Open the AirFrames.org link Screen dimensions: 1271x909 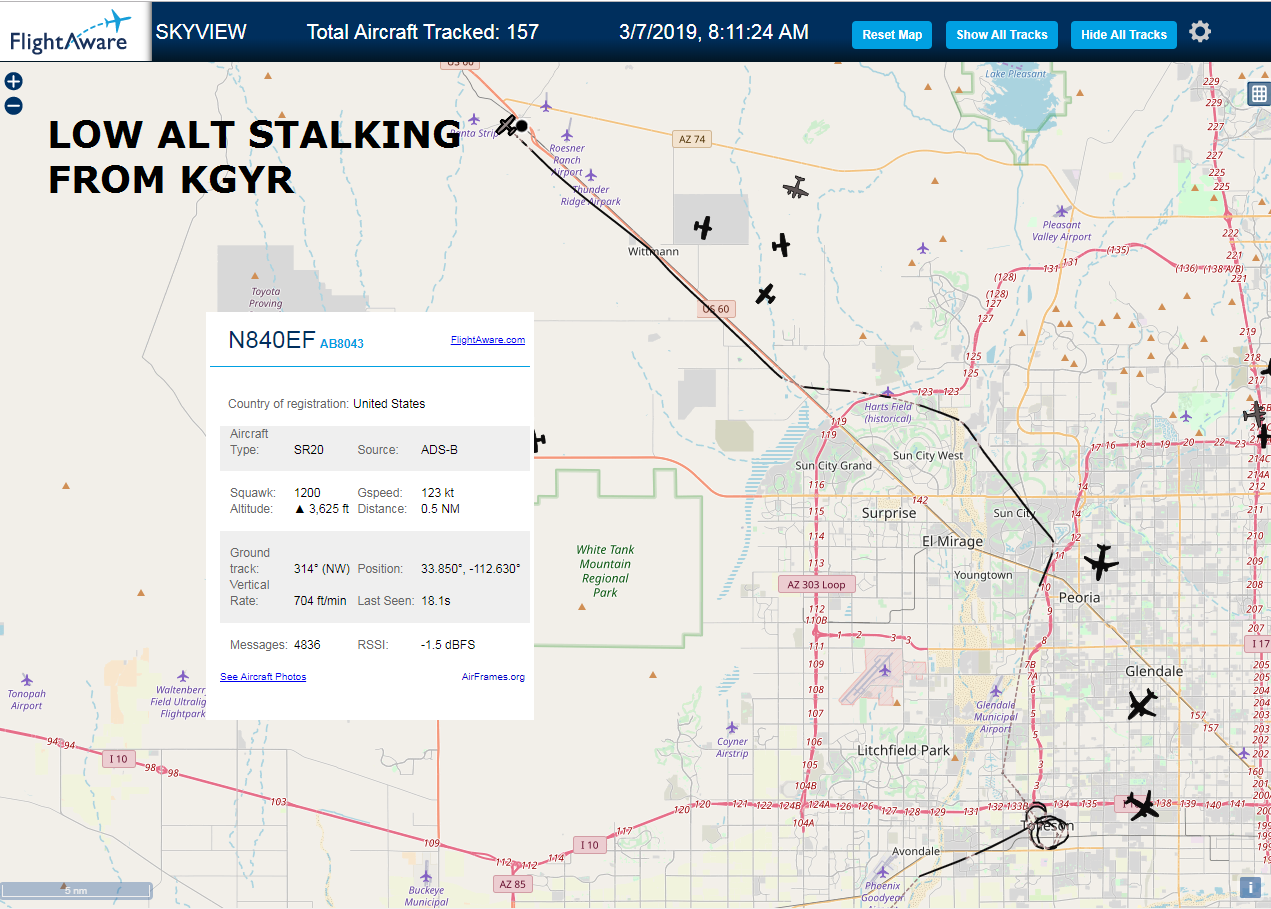[493, 677]
